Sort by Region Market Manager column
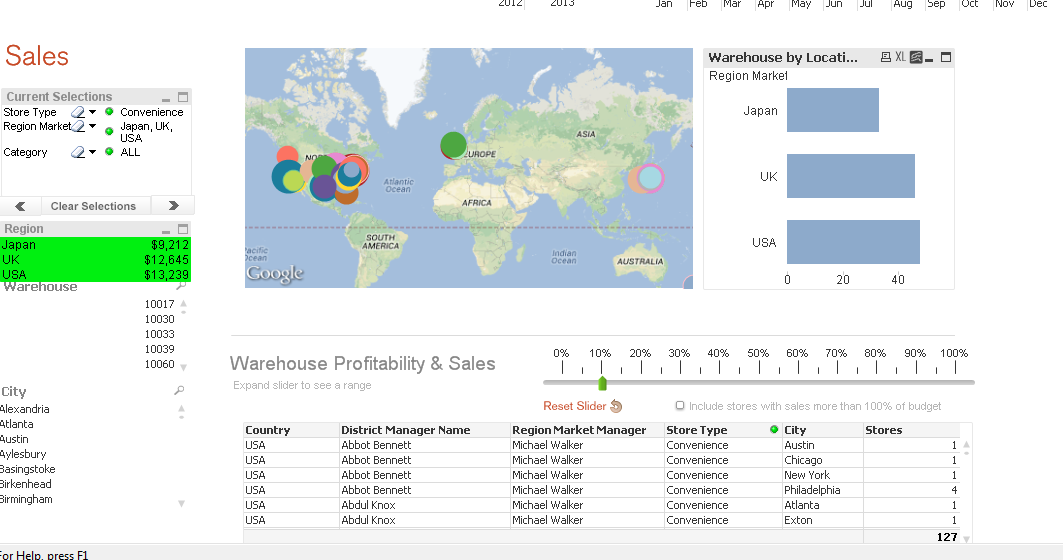Screen dimensions: 1063x560 (587, 430)
